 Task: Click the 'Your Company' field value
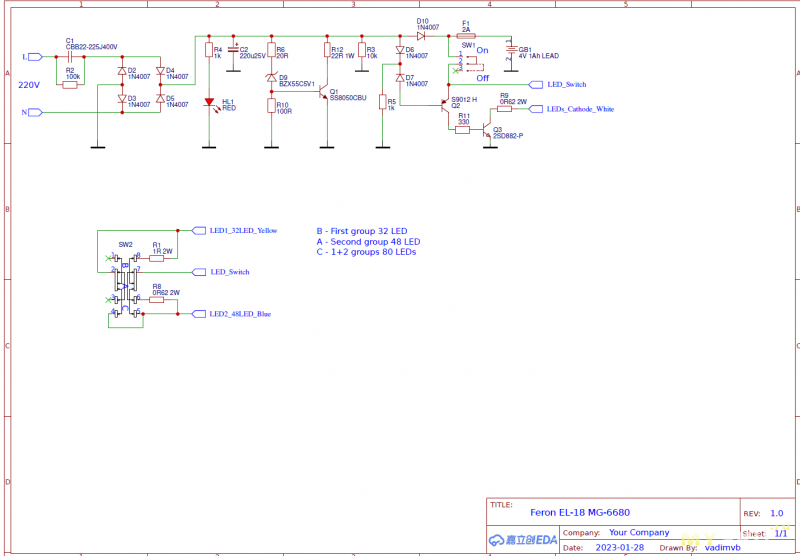coord(639,533)
